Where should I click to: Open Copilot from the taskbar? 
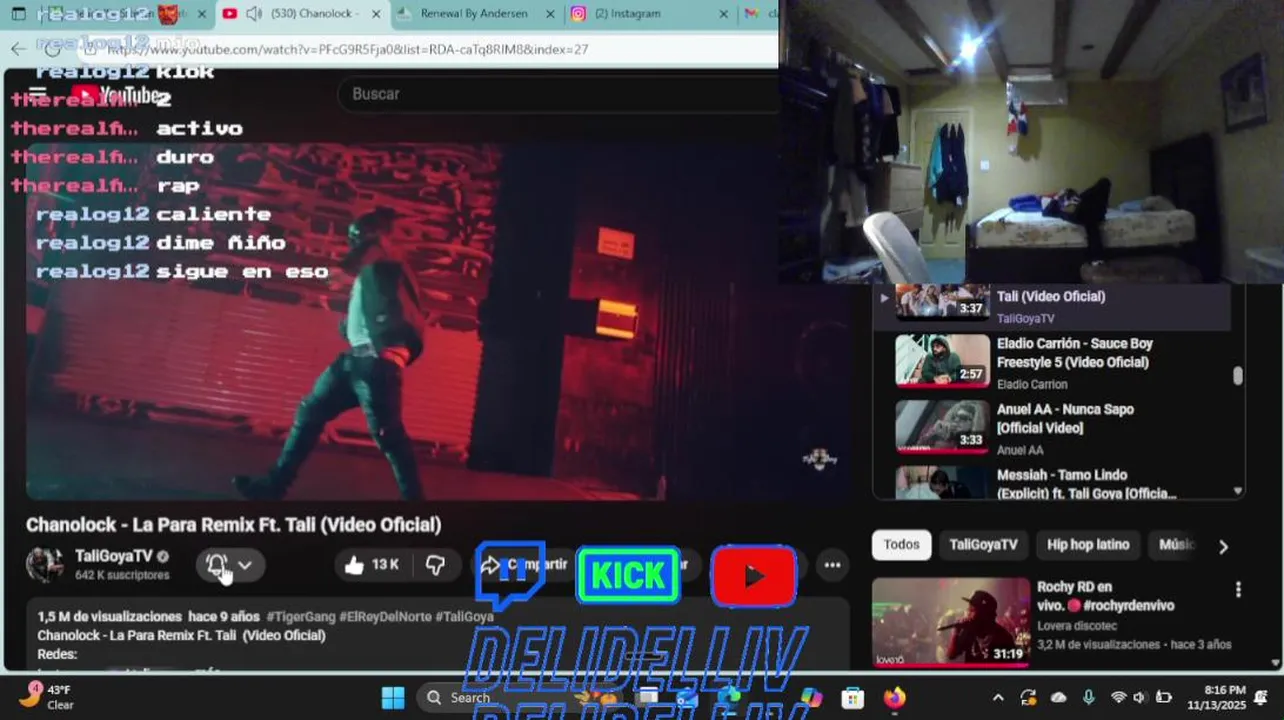point(811,697)
